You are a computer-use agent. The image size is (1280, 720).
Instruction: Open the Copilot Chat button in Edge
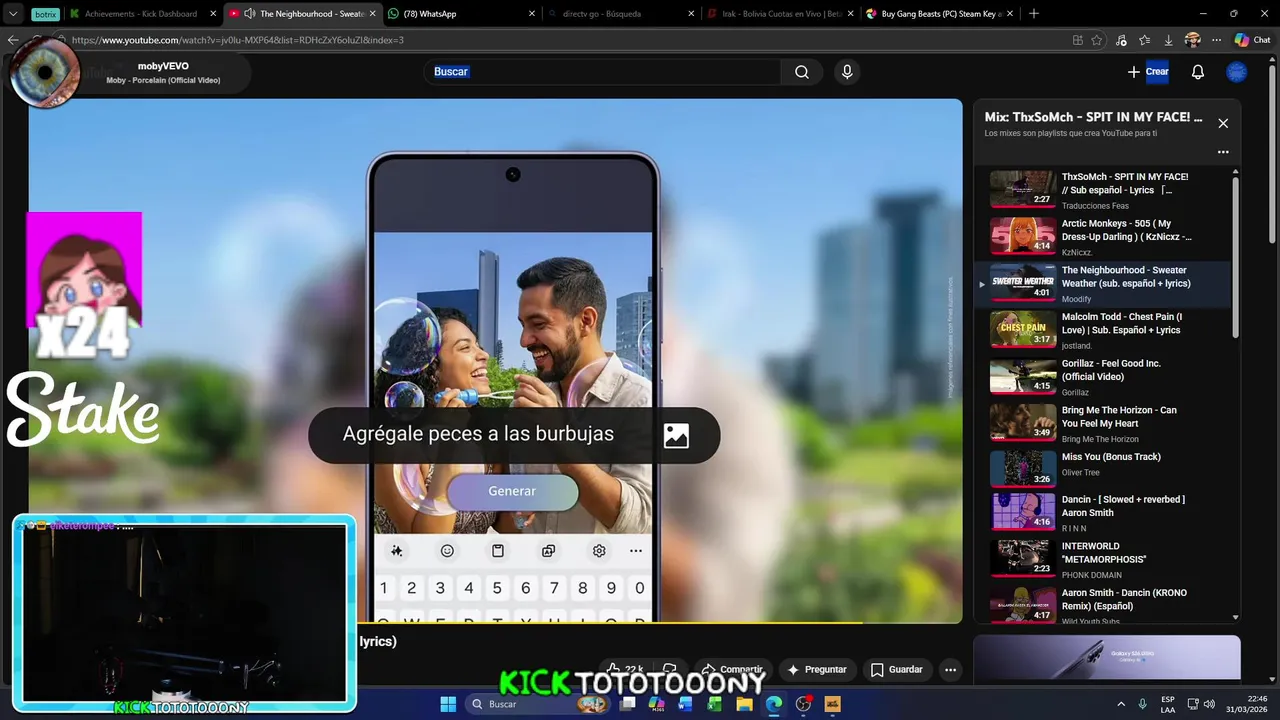(x=1252, y=40)
